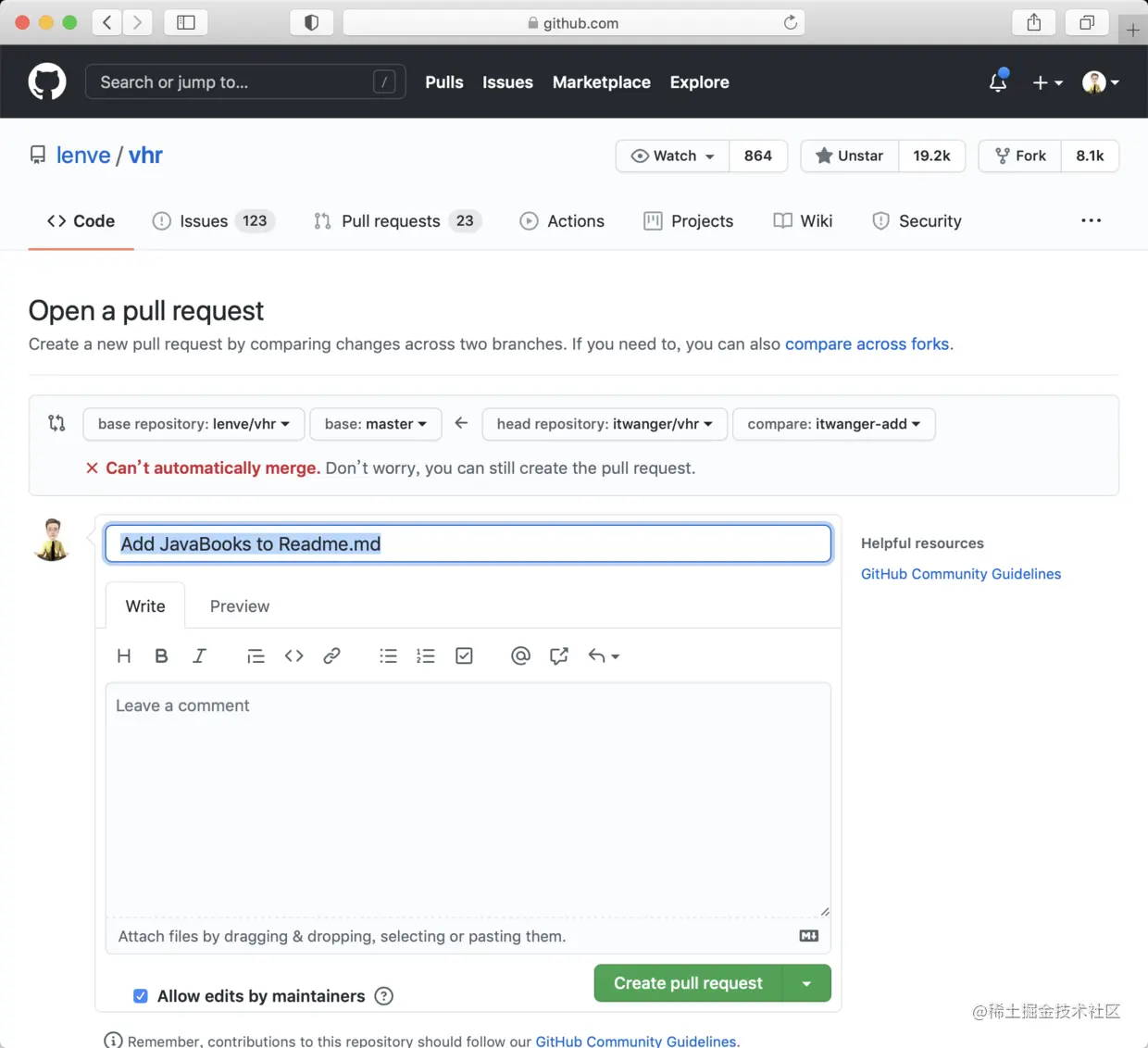Screen dimensions: 1148x1048
Task: Switch to the Code tab
Action: click(81, 221)
